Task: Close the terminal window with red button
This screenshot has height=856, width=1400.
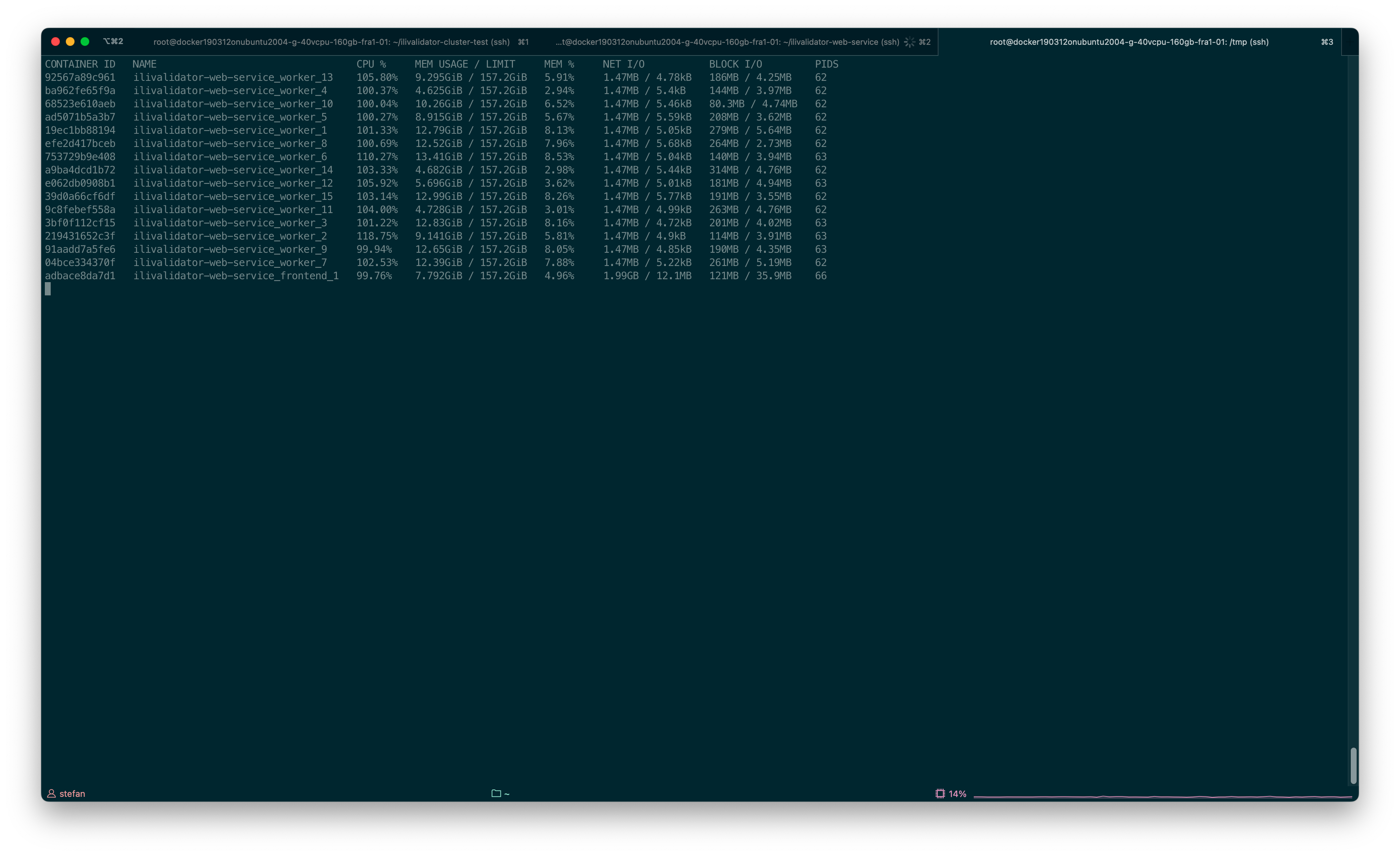Action: click(x=55, y=42)
